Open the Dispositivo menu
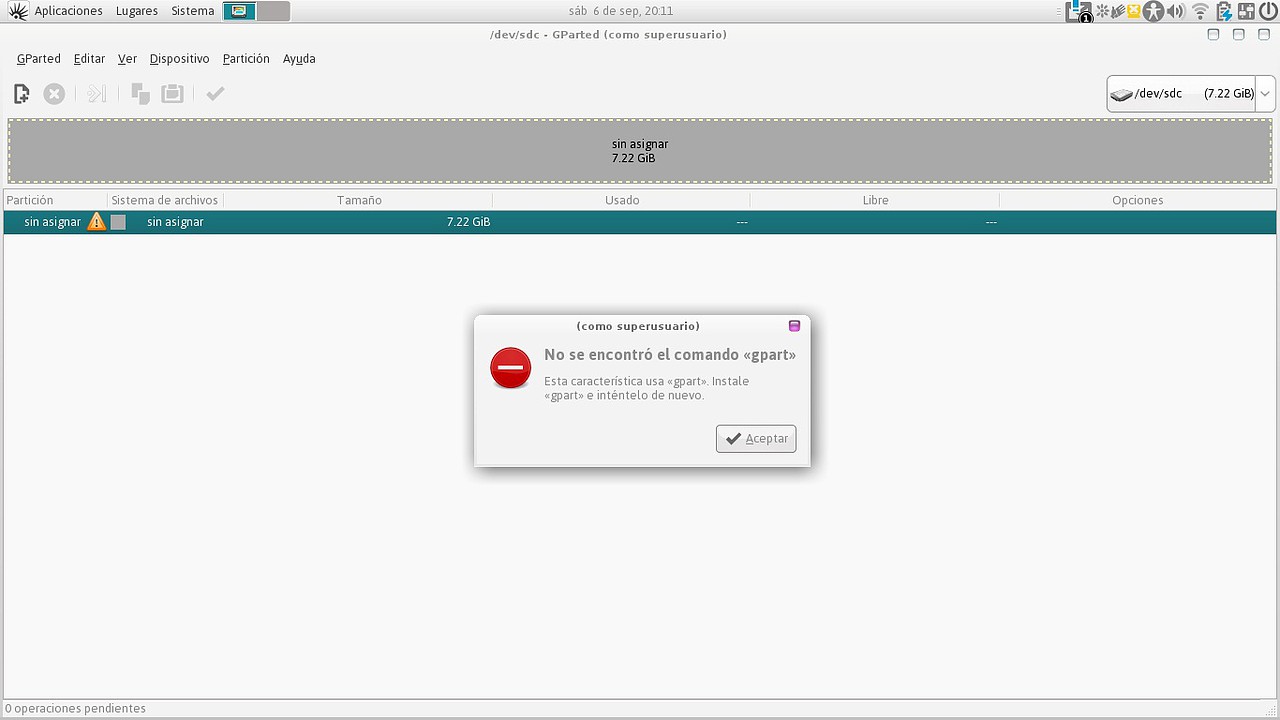This screenshot has height=720, width=1280. (x=179, y=59)
